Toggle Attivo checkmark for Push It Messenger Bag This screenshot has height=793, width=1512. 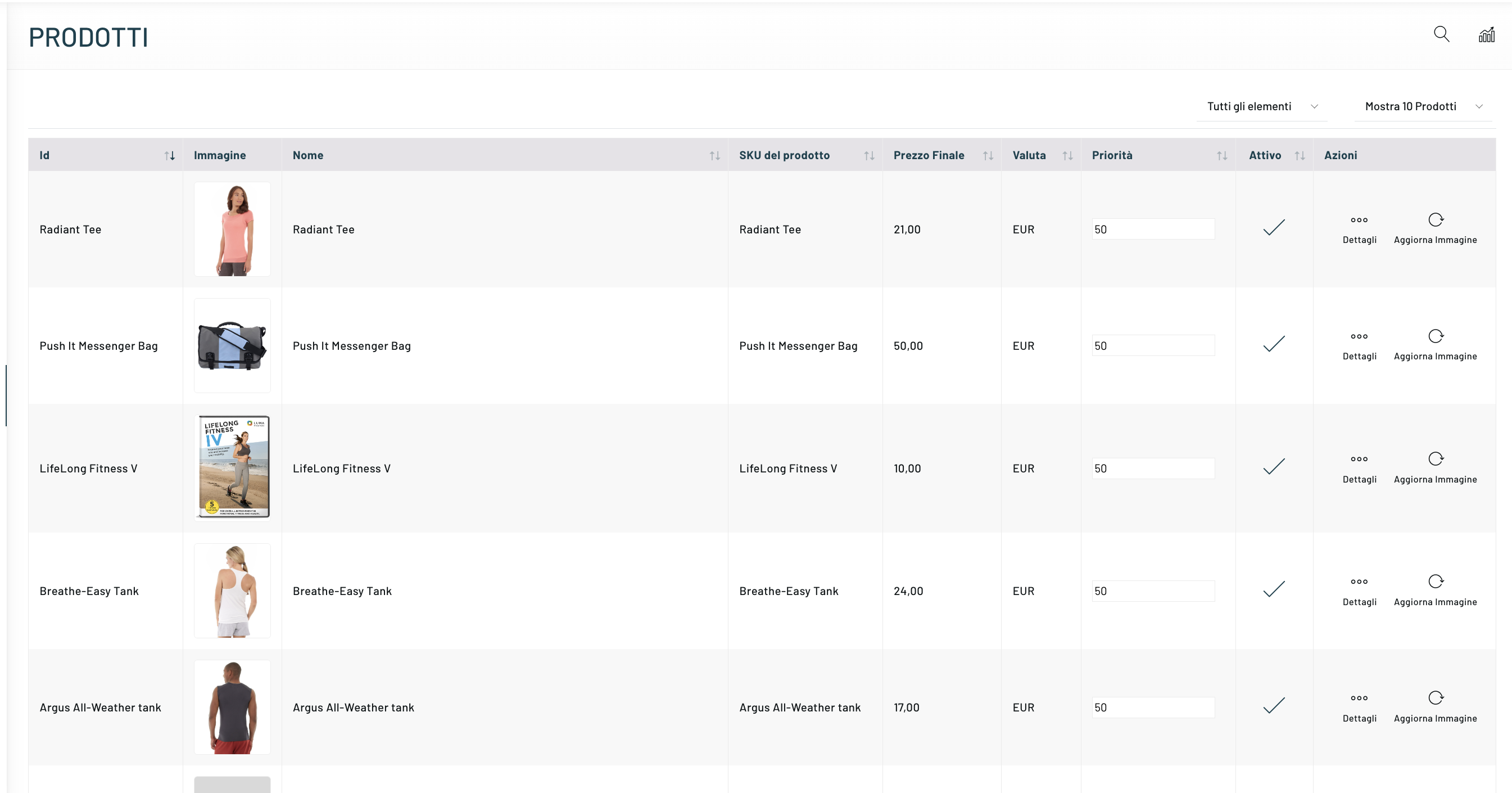pos(1274,344)
